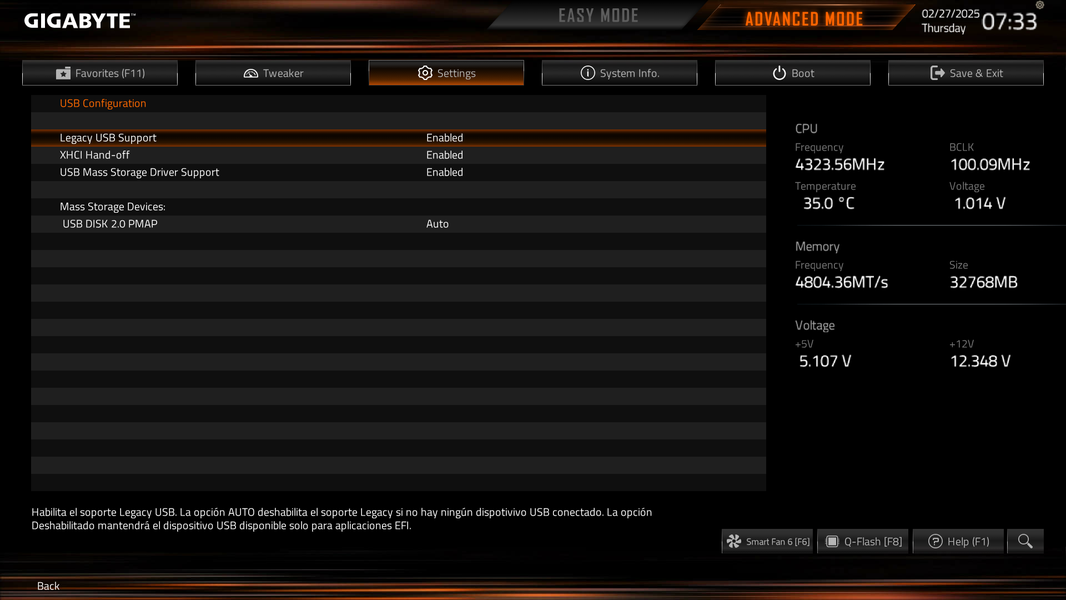Open System Info. information icon tab
The image size is (1066, 600).
[619, 73]
